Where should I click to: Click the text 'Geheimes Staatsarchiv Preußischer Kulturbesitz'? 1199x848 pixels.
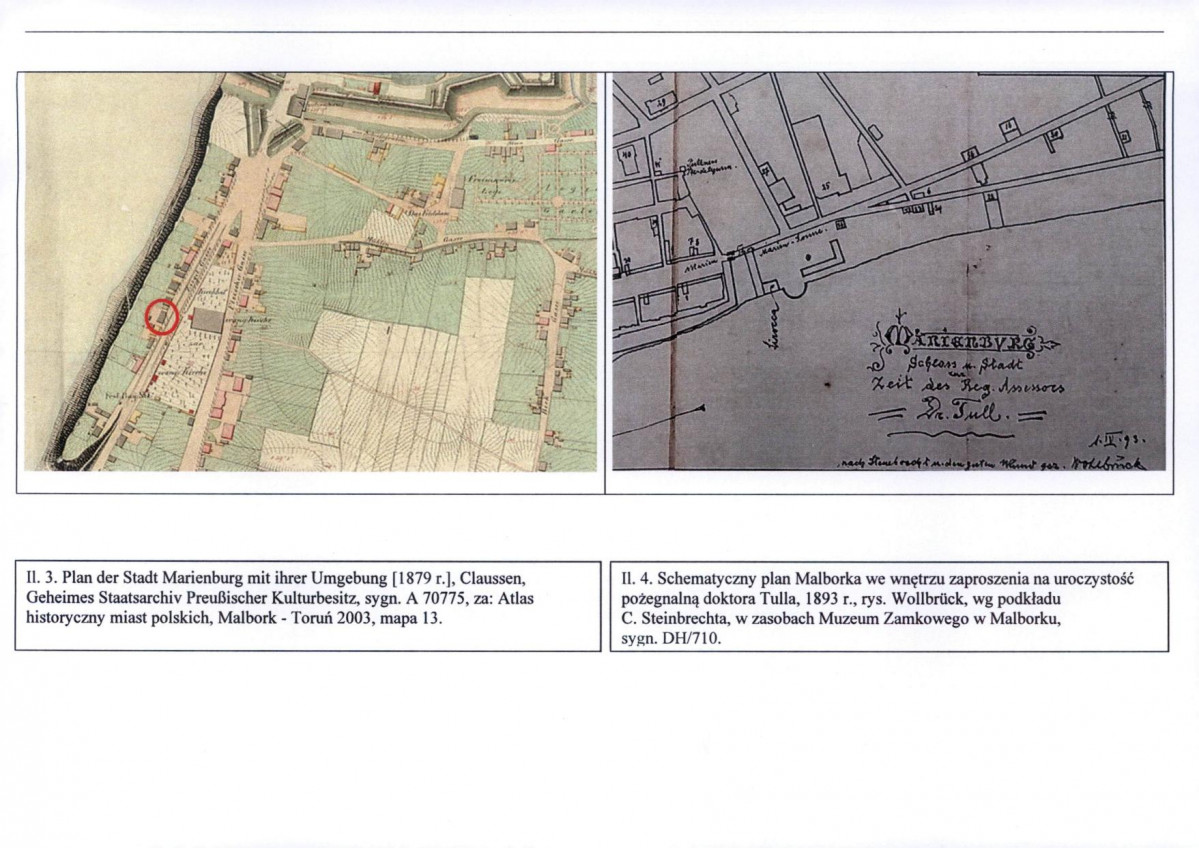[189, 598]
